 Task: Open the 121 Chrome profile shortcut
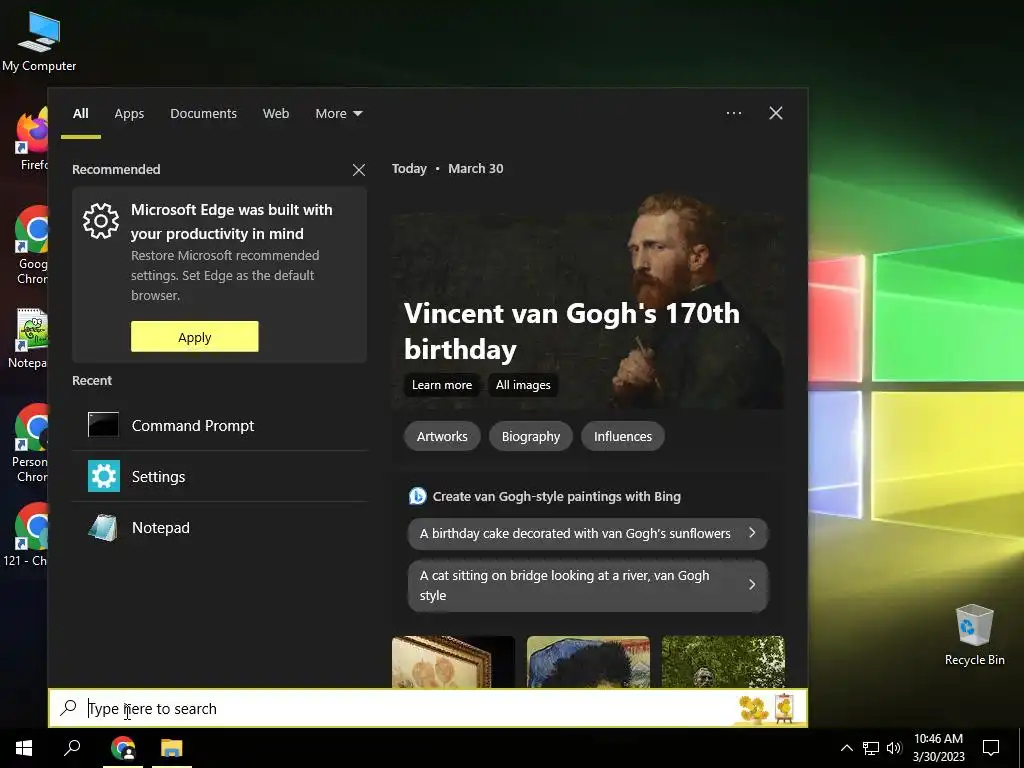tap(26, 535)
